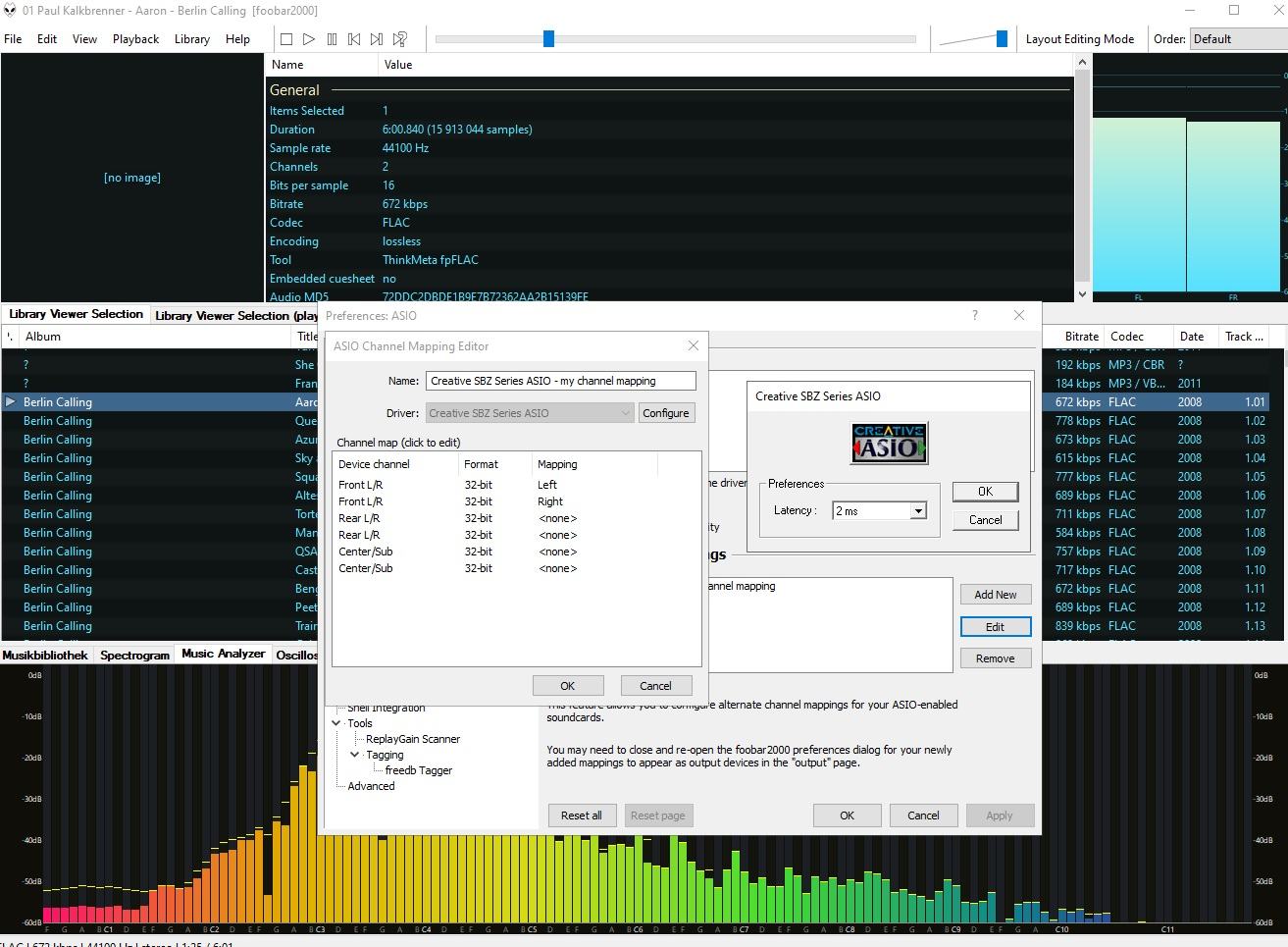Click OK in Creative SBZ Series ASIO panel
Viewport: 1288px width, 947px height.
985,492
